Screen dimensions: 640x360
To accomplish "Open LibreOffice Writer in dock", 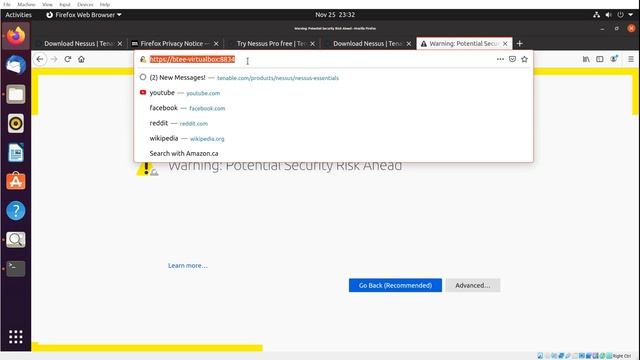I will tap(16, 153).
